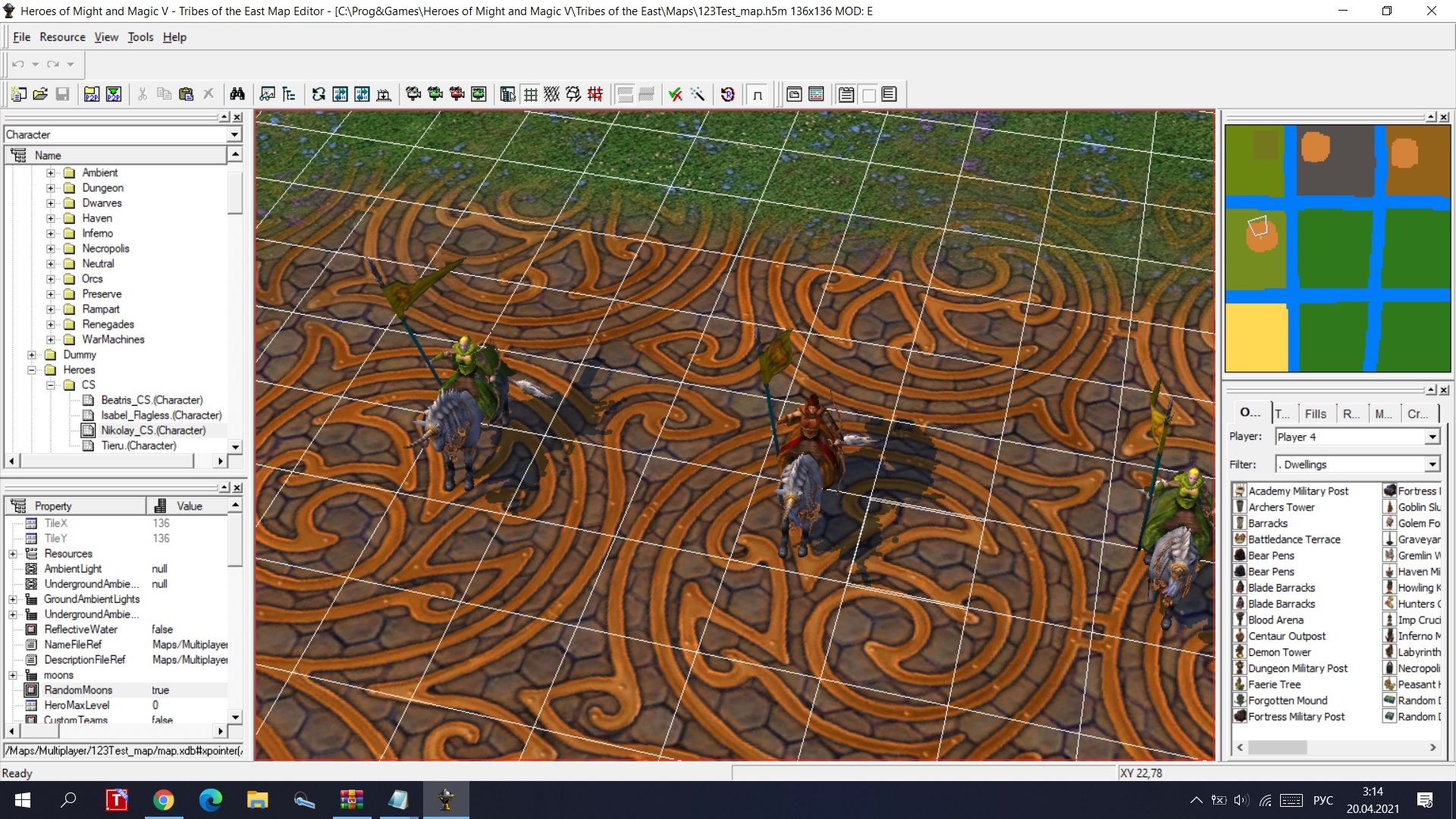The image size is (1456, 819).
Task: Click the underground arch toolbar icon
Action: (758, 94)
